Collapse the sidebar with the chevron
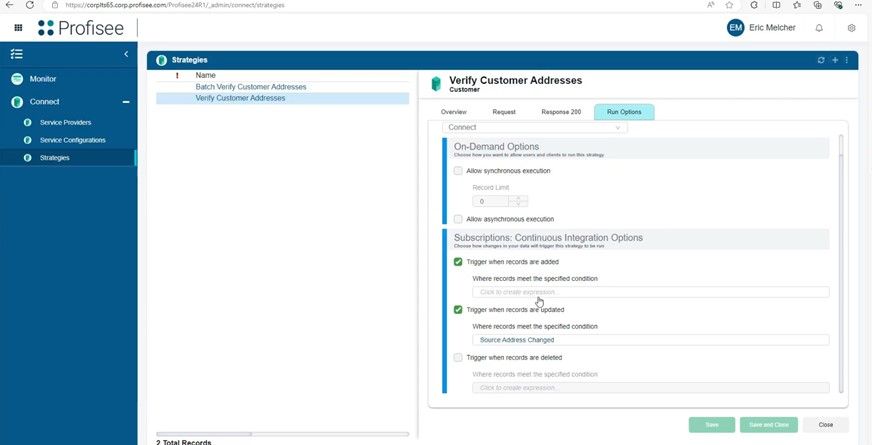The height and width of the screenshot is (445, 872). click(126, 54)
